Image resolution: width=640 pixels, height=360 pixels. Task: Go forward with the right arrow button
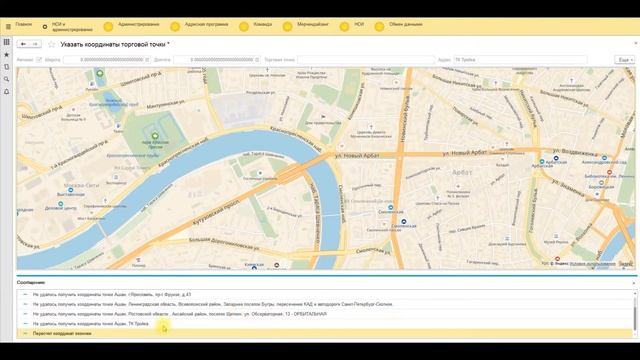[35, 44]
